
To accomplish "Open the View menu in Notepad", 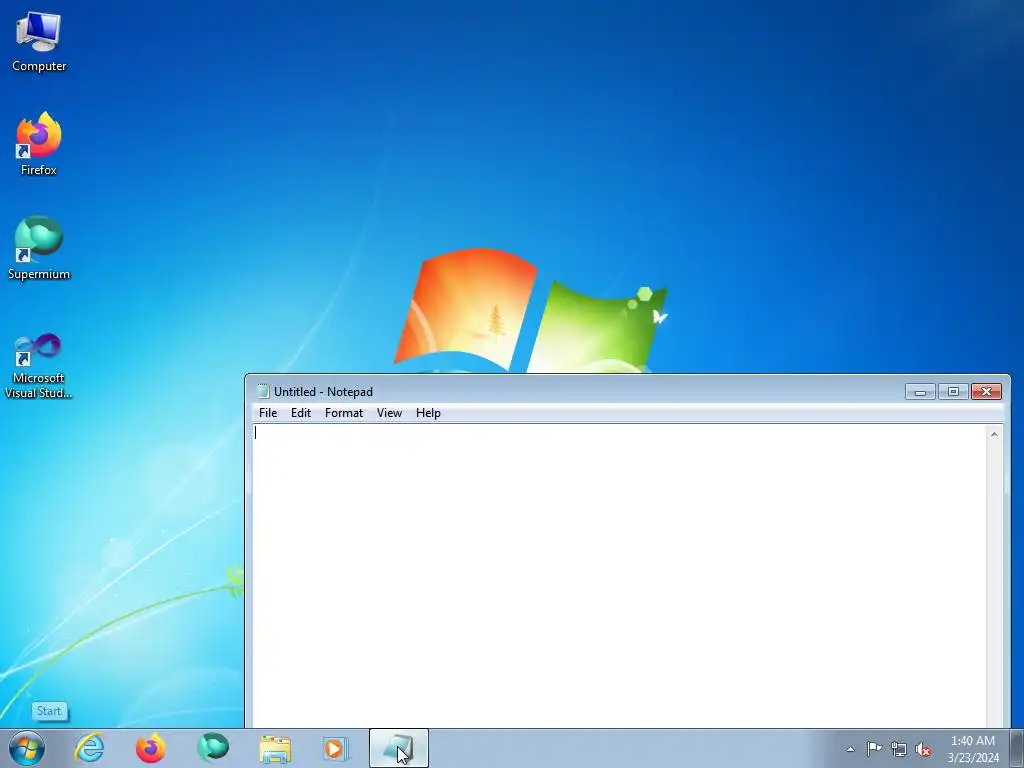I will tap(389, 413).
